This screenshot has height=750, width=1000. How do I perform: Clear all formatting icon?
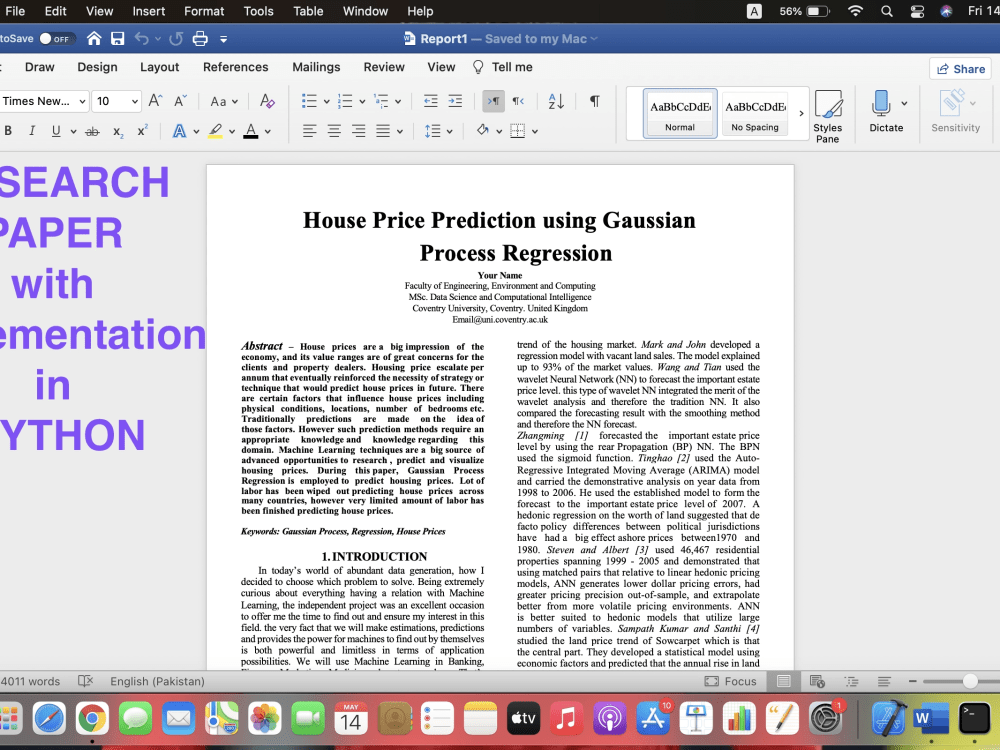coord(267,101)
